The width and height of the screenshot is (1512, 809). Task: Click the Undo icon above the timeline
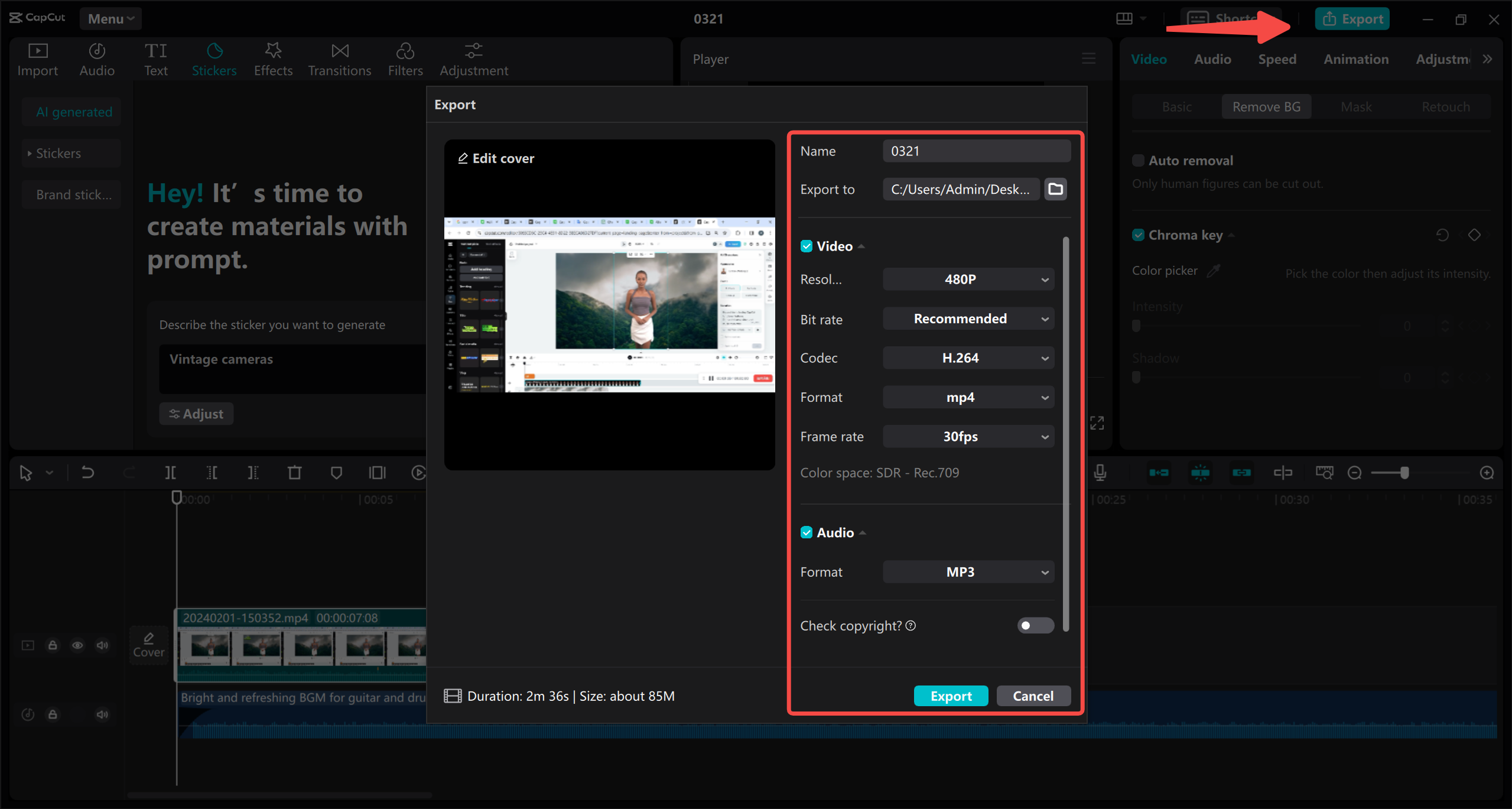tap(87, 472)
